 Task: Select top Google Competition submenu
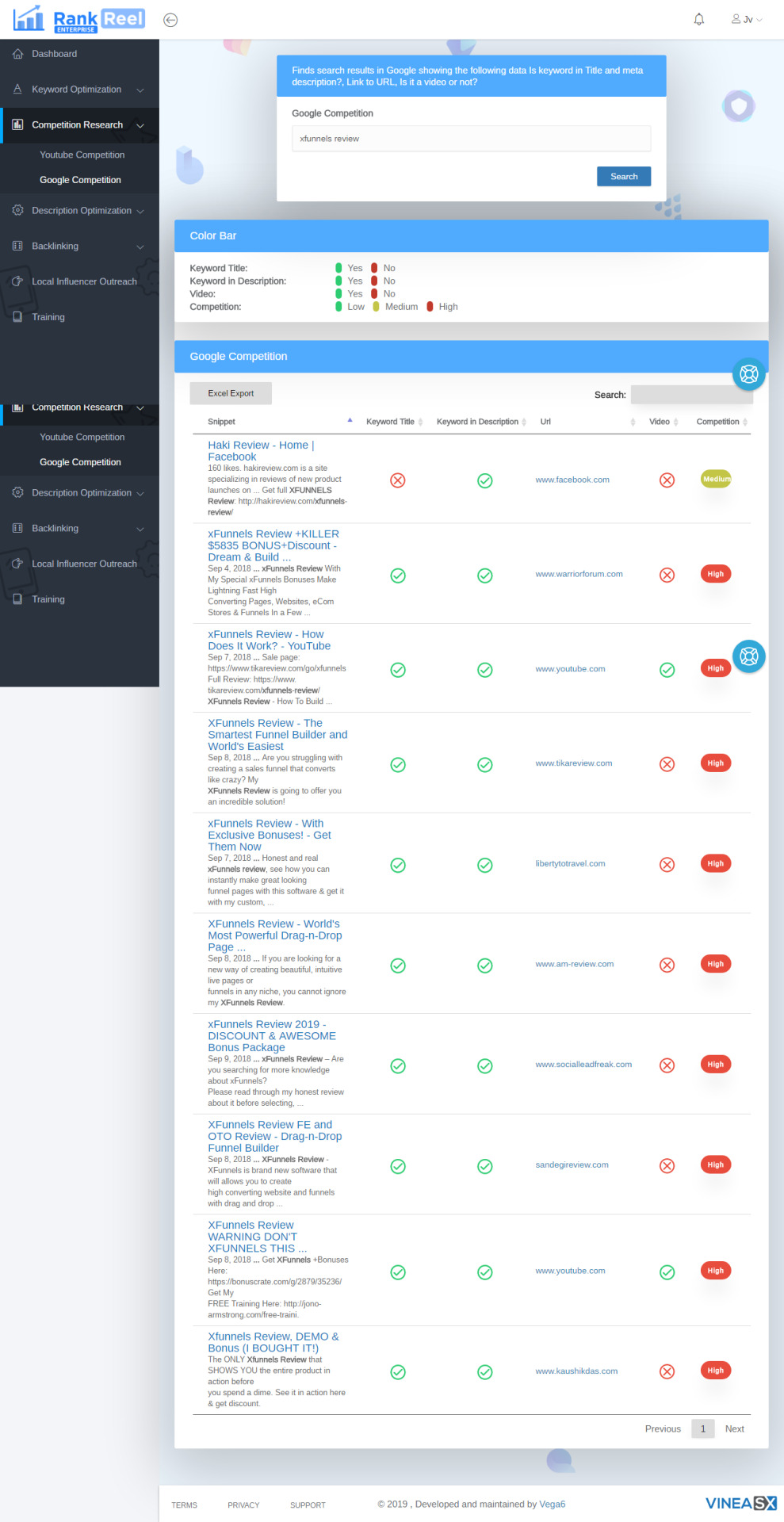click(80, 180)
